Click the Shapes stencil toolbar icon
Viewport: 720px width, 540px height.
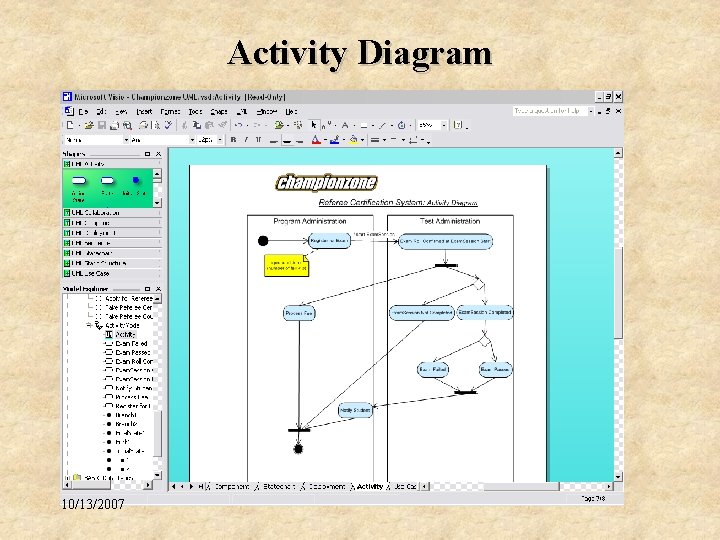[278, 125]
